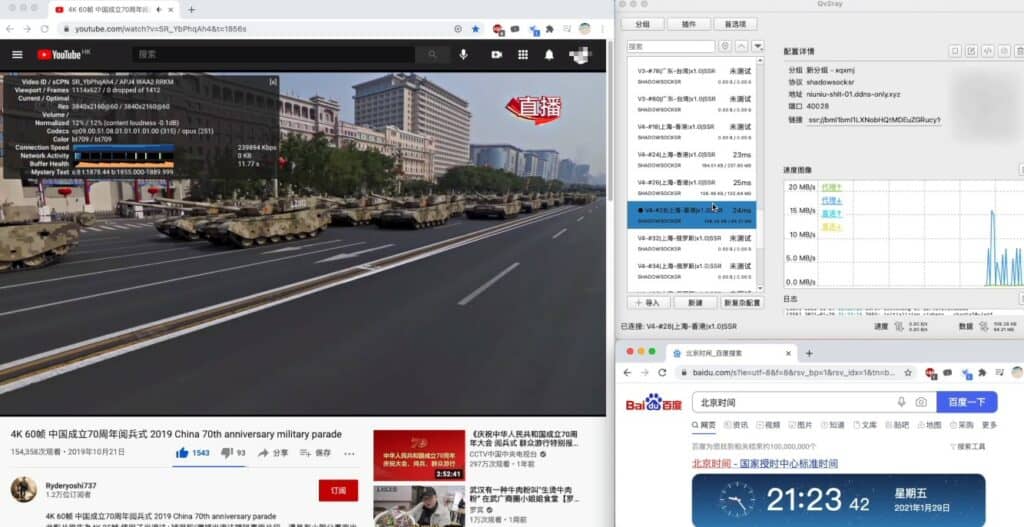The width and height of the screenshot is (1024, 527).
Task: Open the Ryderyoshi737 channel name link
Action: [71, 485]
